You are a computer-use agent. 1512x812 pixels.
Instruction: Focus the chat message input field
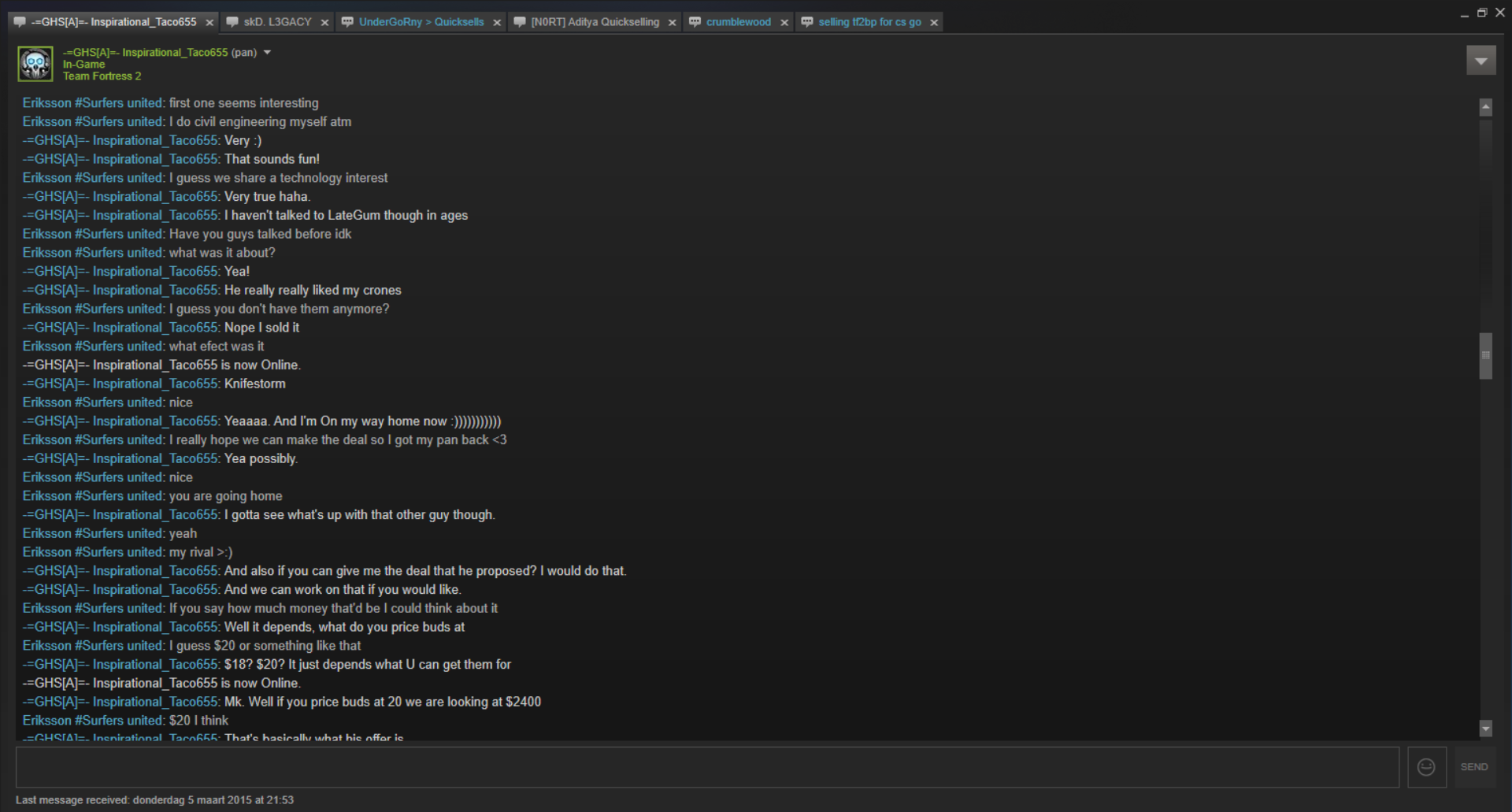pyautogui.click(x=707, y=767)
